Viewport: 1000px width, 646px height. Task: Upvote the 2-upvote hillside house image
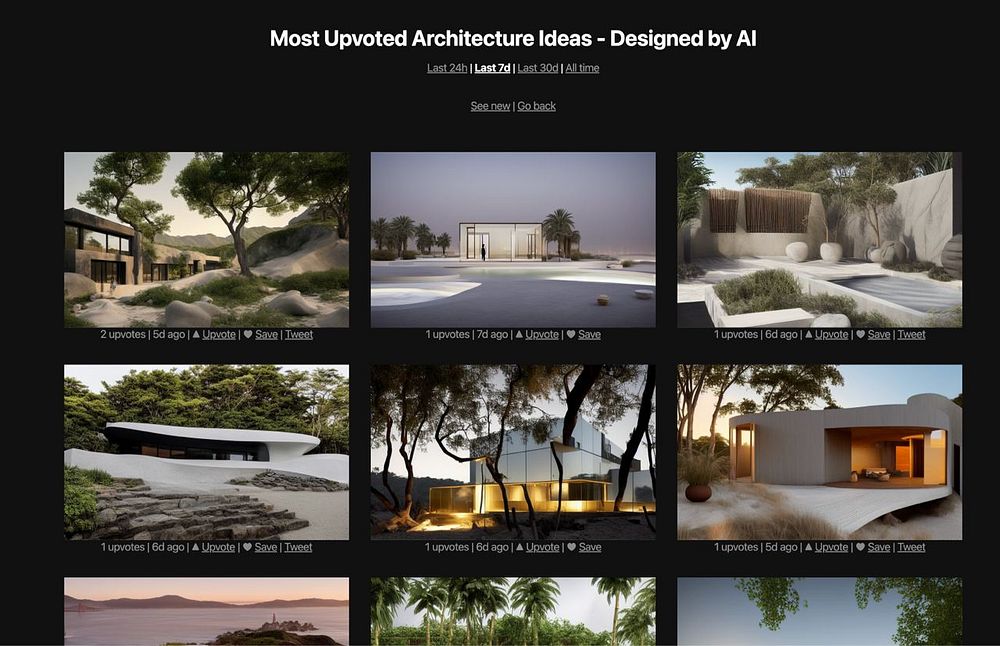click(219, 334)
